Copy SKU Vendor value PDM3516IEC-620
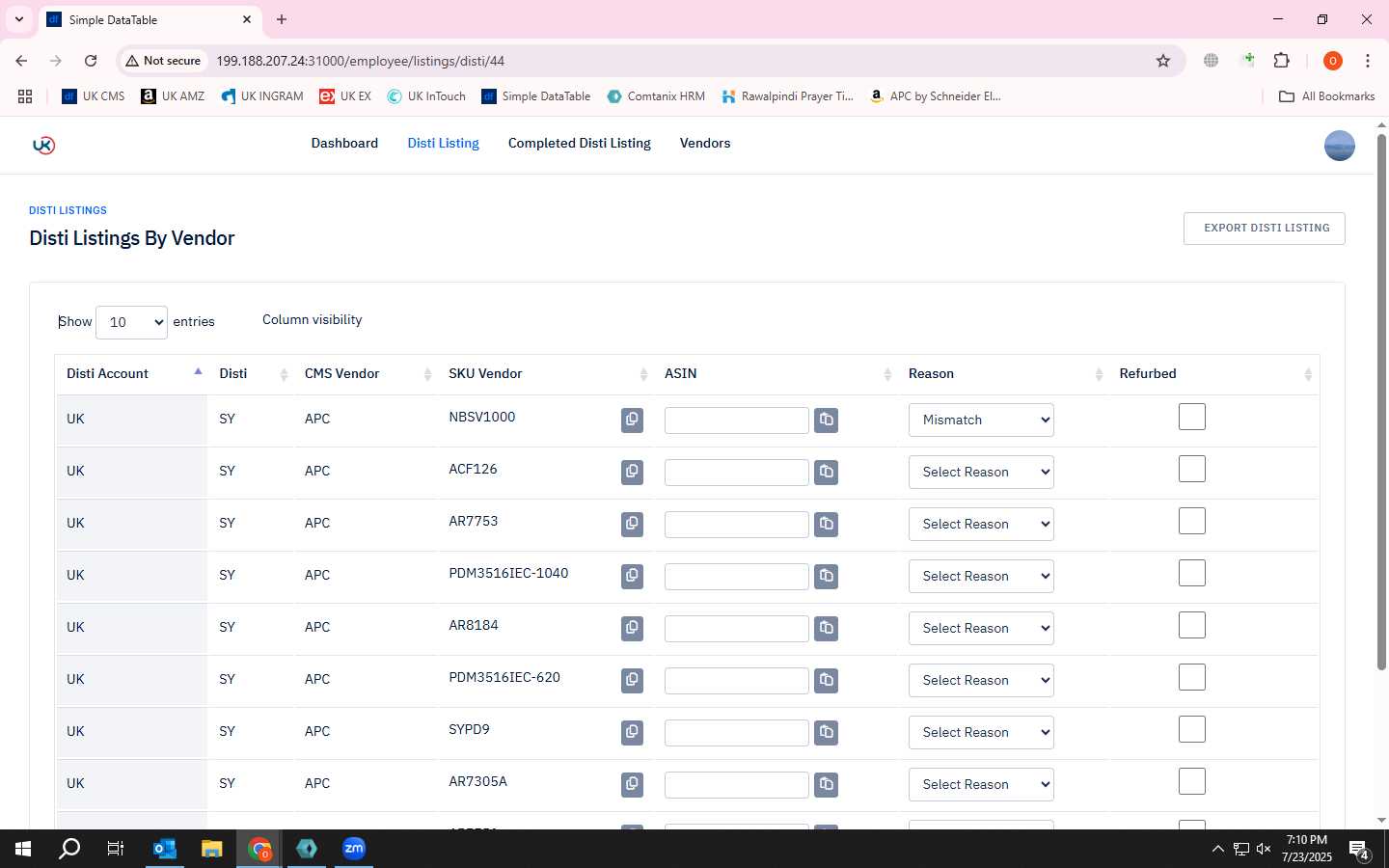1389x868 pixels. (x=632, y=680)
